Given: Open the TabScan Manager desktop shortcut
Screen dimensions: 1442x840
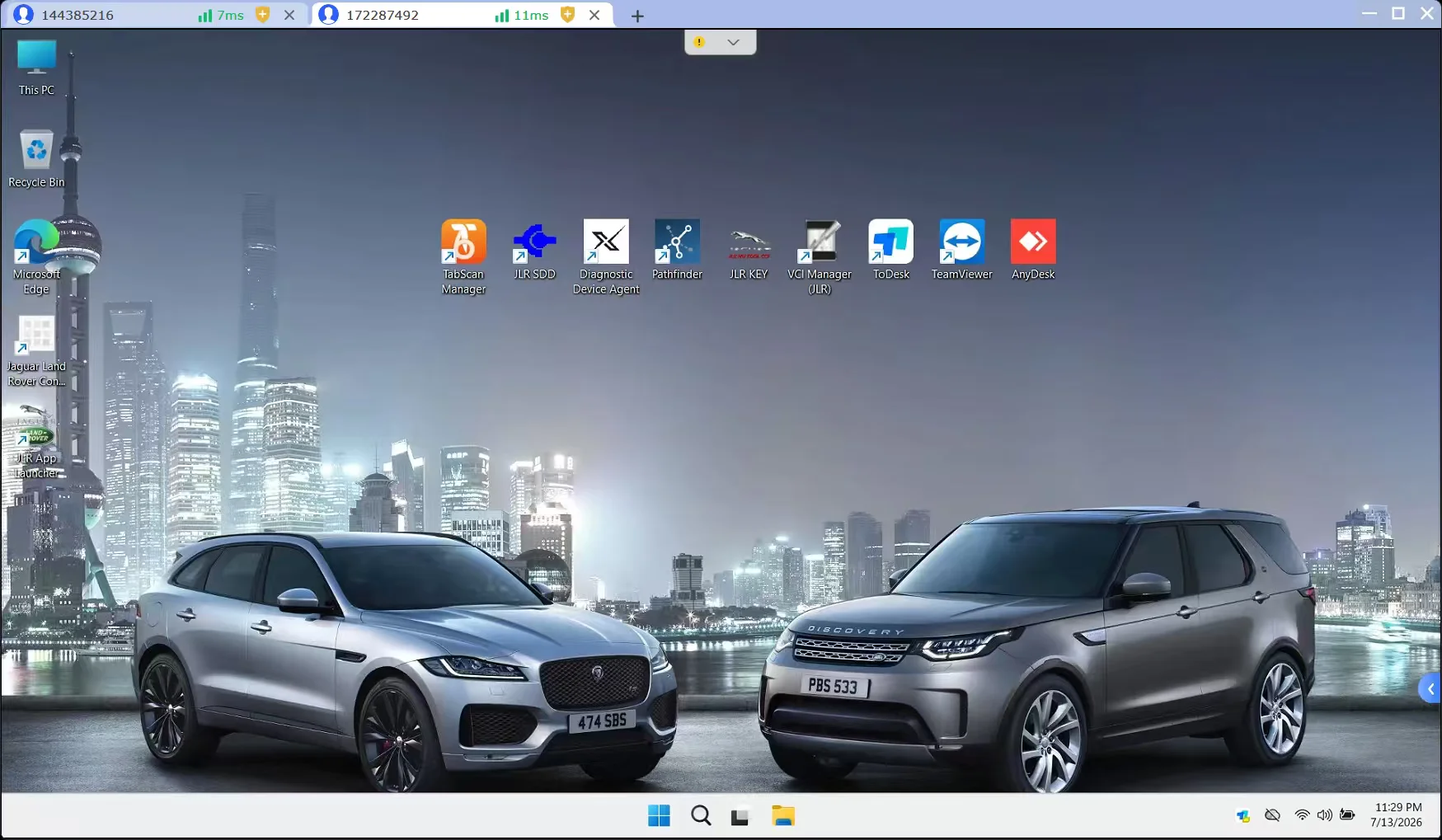Looking at the screenshot, I should (463, 256).
